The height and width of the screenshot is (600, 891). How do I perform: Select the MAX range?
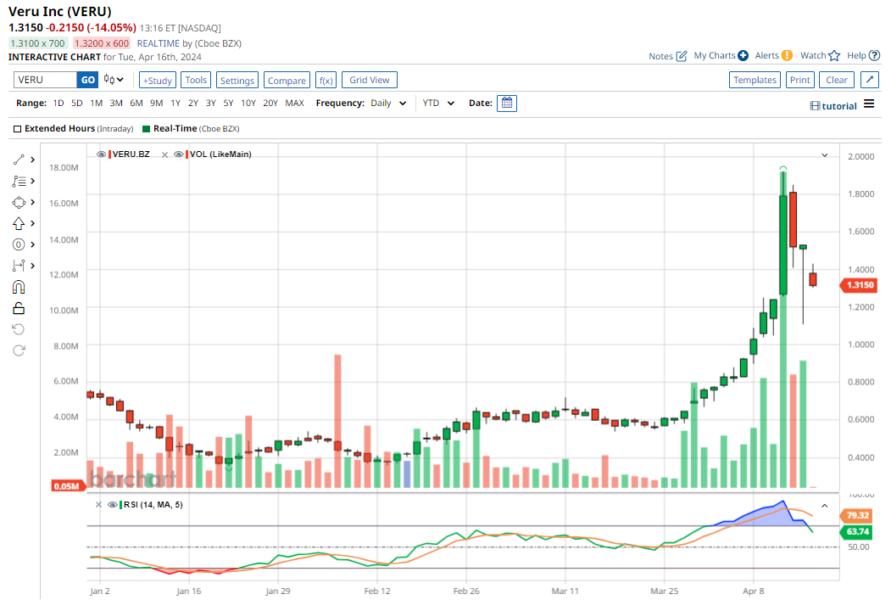294,103
